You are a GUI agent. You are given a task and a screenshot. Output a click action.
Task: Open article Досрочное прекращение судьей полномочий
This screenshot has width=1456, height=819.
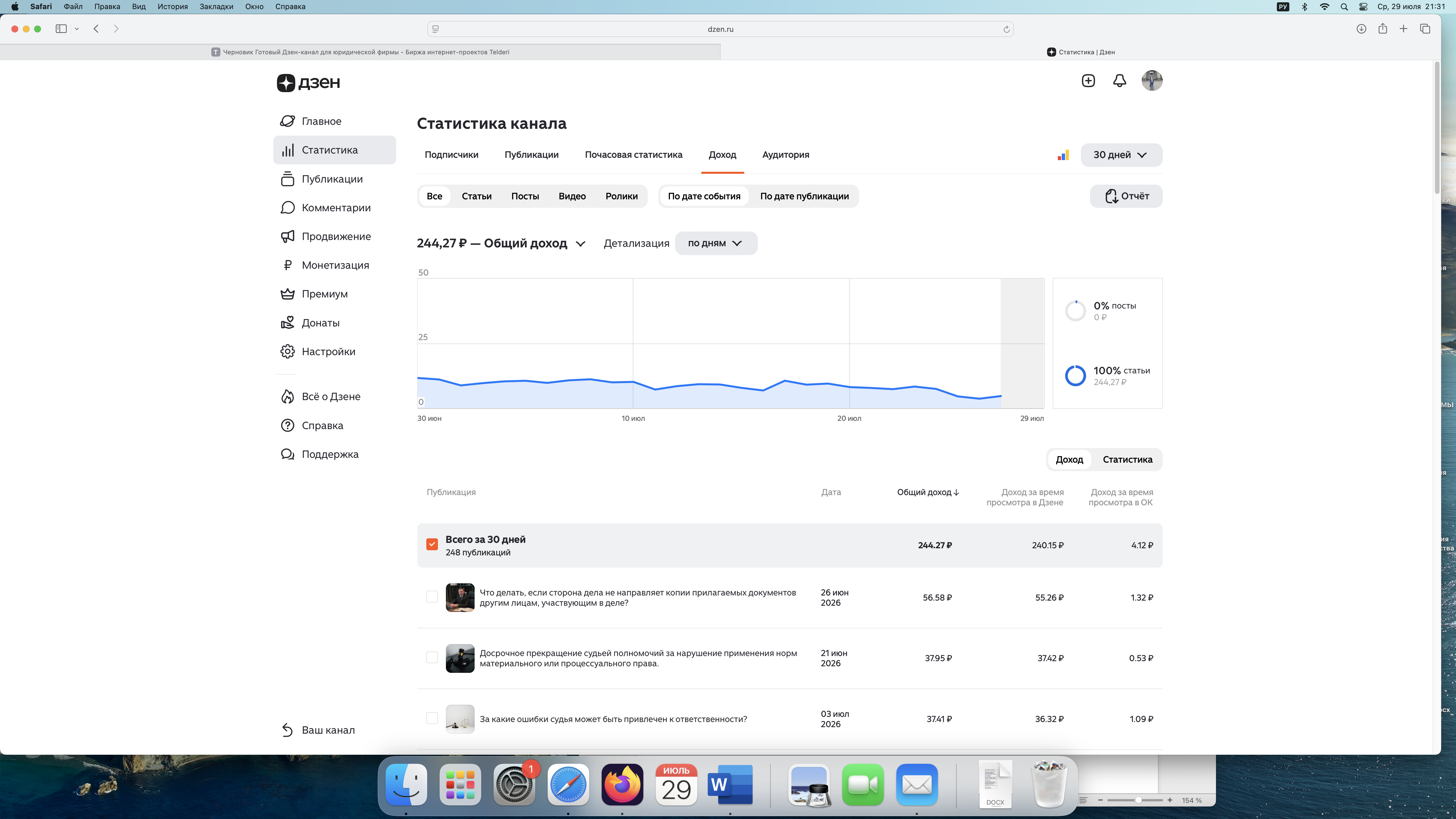(638, 658)
